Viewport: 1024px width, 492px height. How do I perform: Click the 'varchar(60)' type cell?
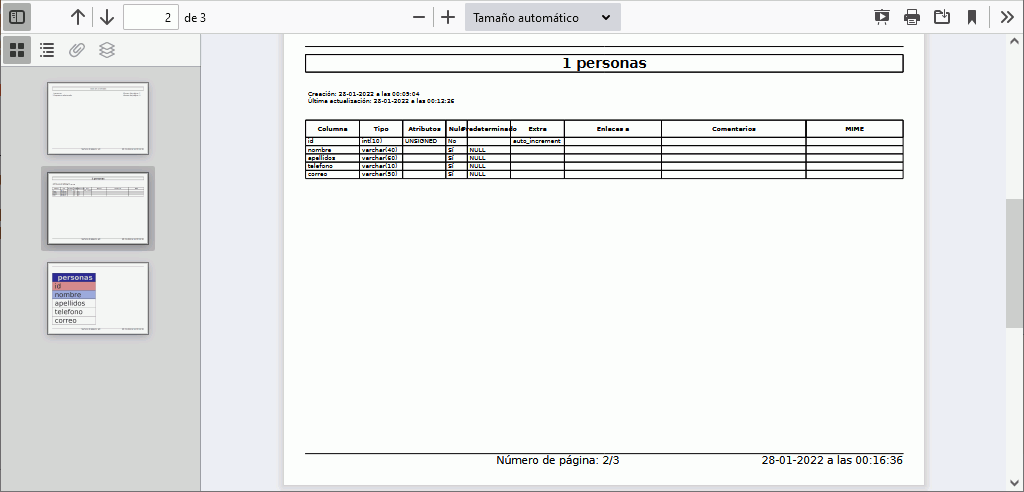tap(381, 158)
